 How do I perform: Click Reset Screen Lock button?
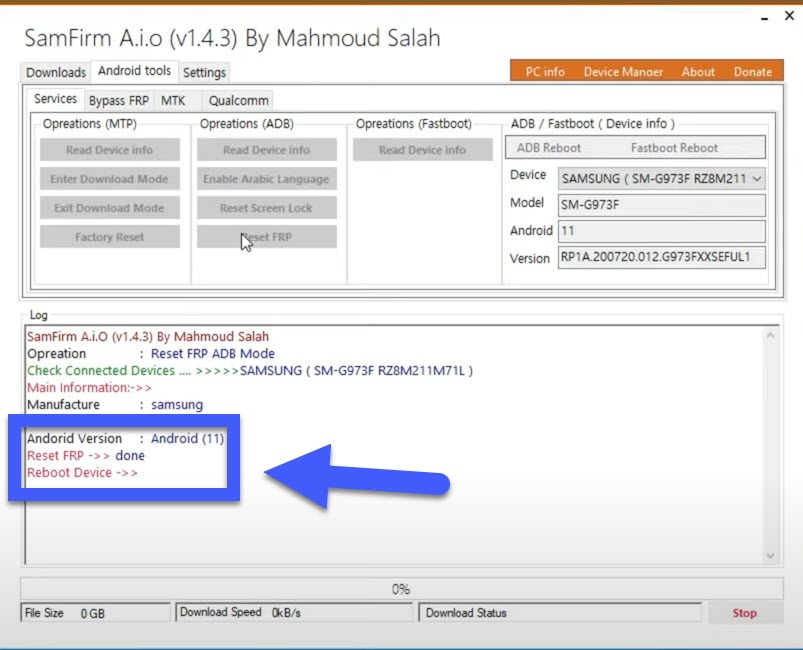(267, 208)
